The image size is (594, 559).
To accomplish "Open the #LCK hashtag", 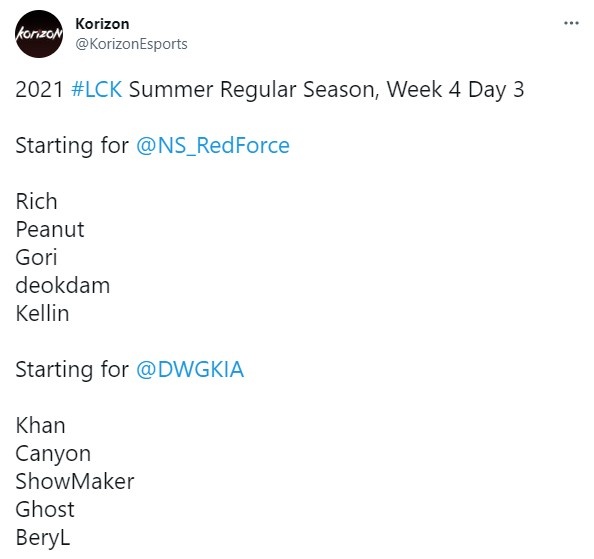I will pyautogui.click(x=97, y=90).
